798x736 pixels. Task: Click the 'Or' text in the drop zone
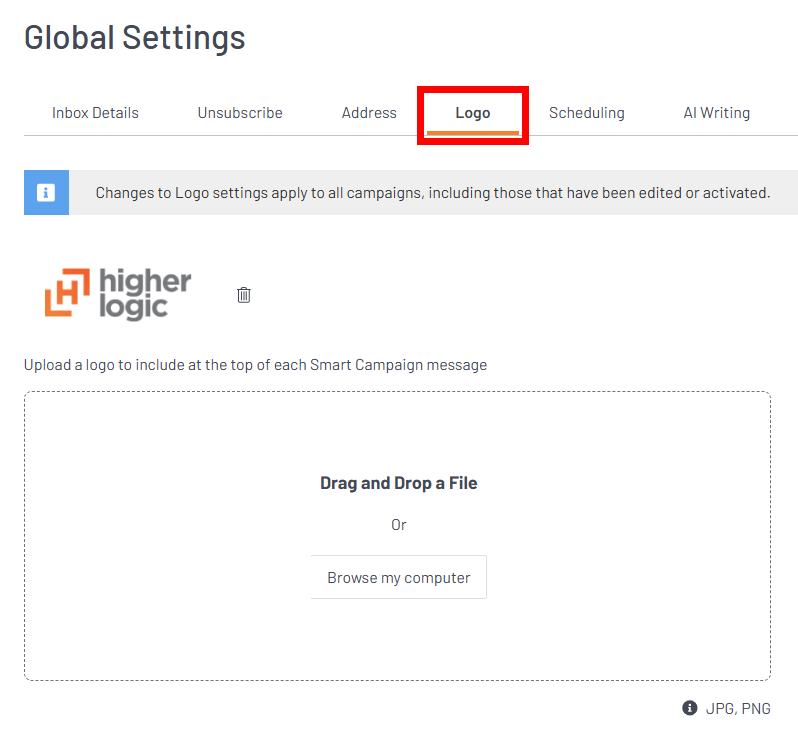398,525
